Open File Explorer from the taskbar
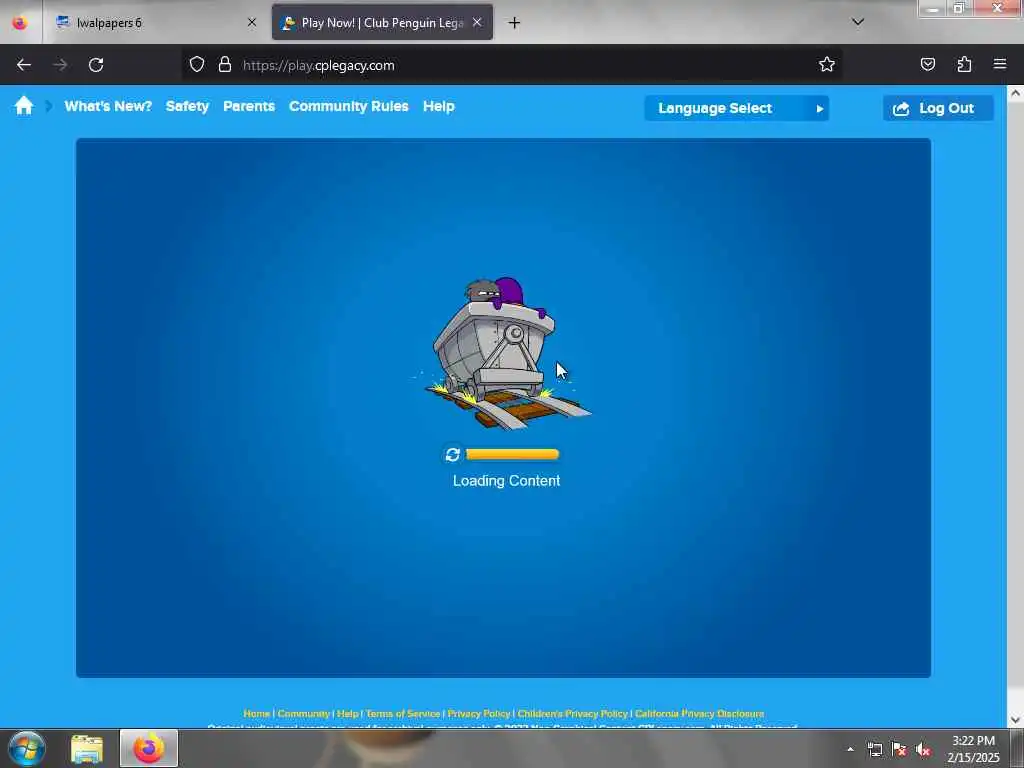The image size is (1024, 768). (x=87, y=748)
